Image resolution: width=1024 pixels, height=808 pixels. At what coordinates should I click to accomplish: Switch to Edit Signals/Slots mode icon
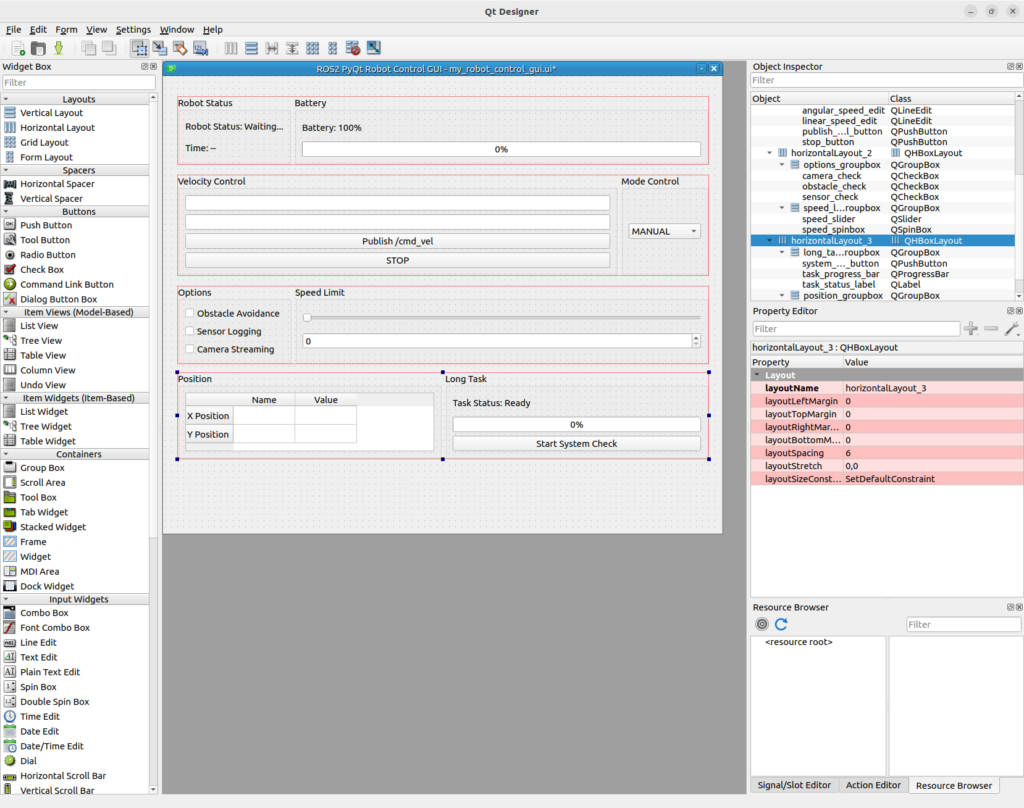(x=159, y=48)
